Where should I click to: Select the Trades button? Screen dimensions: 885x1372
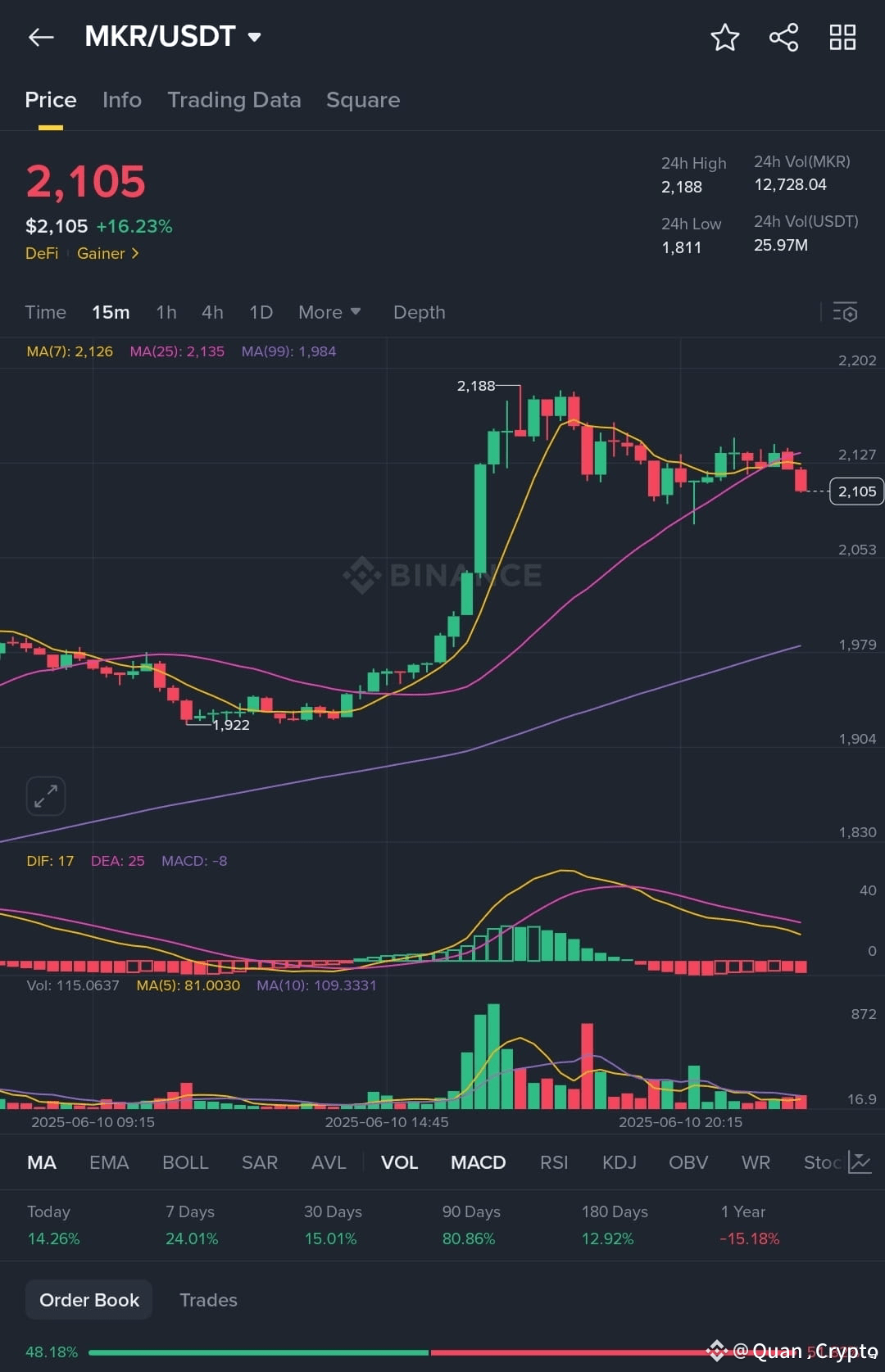coord(208,1300)
